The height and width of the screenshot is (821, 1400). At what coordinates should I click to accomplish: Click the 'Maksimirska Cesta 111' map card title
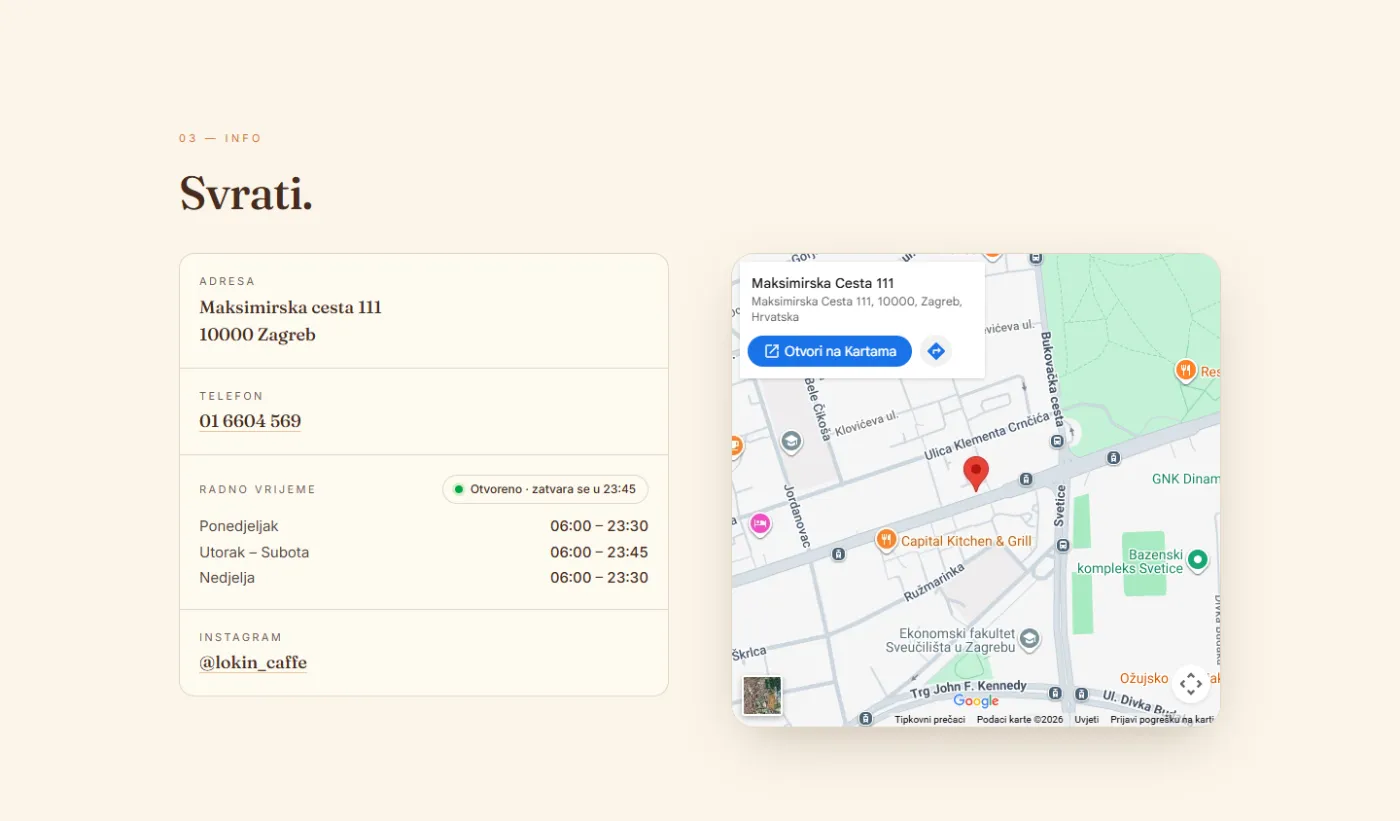(x=823, y=283)
